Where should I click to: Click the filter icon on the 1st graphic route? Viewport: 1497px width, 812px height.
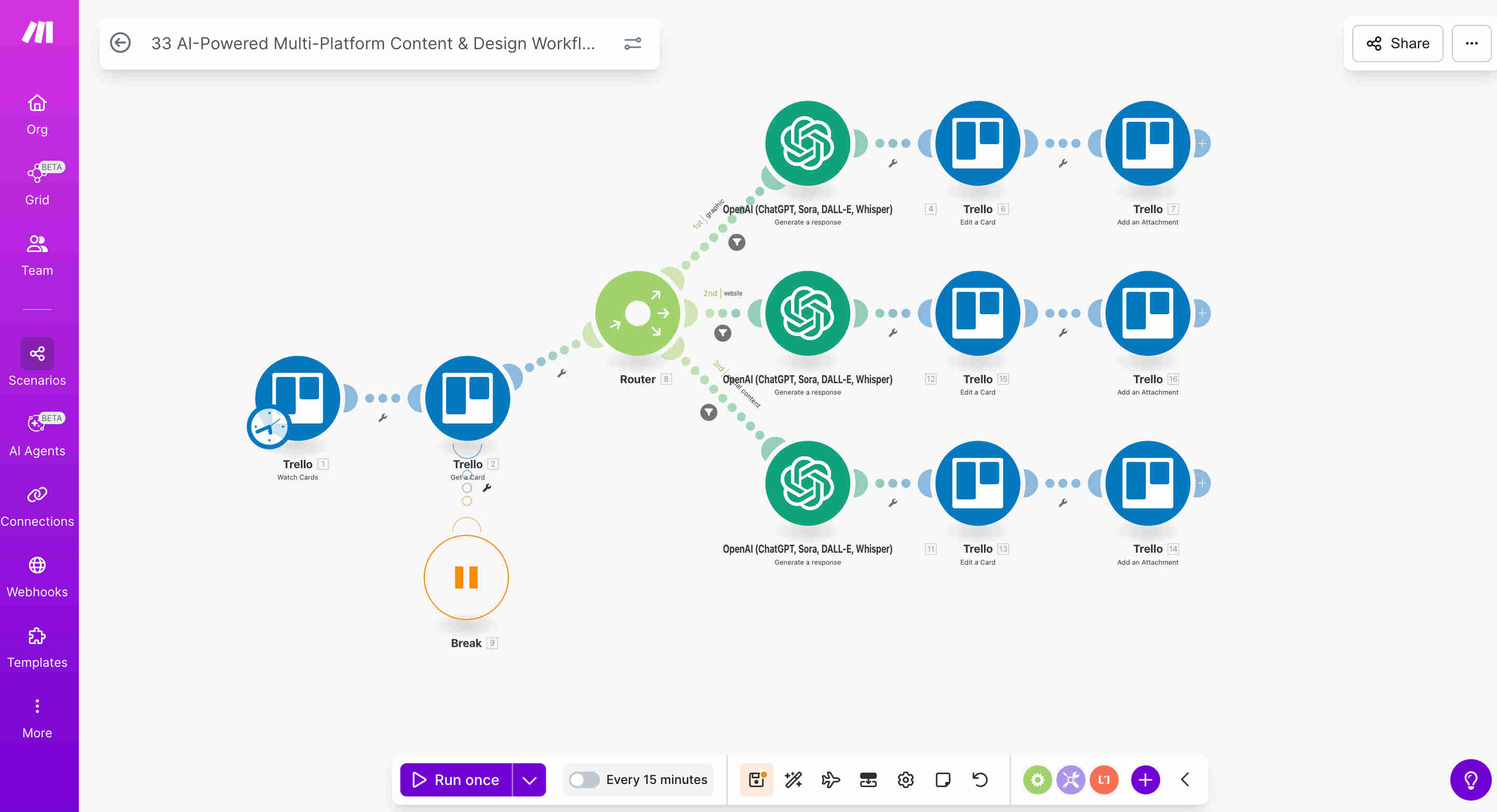737,242
